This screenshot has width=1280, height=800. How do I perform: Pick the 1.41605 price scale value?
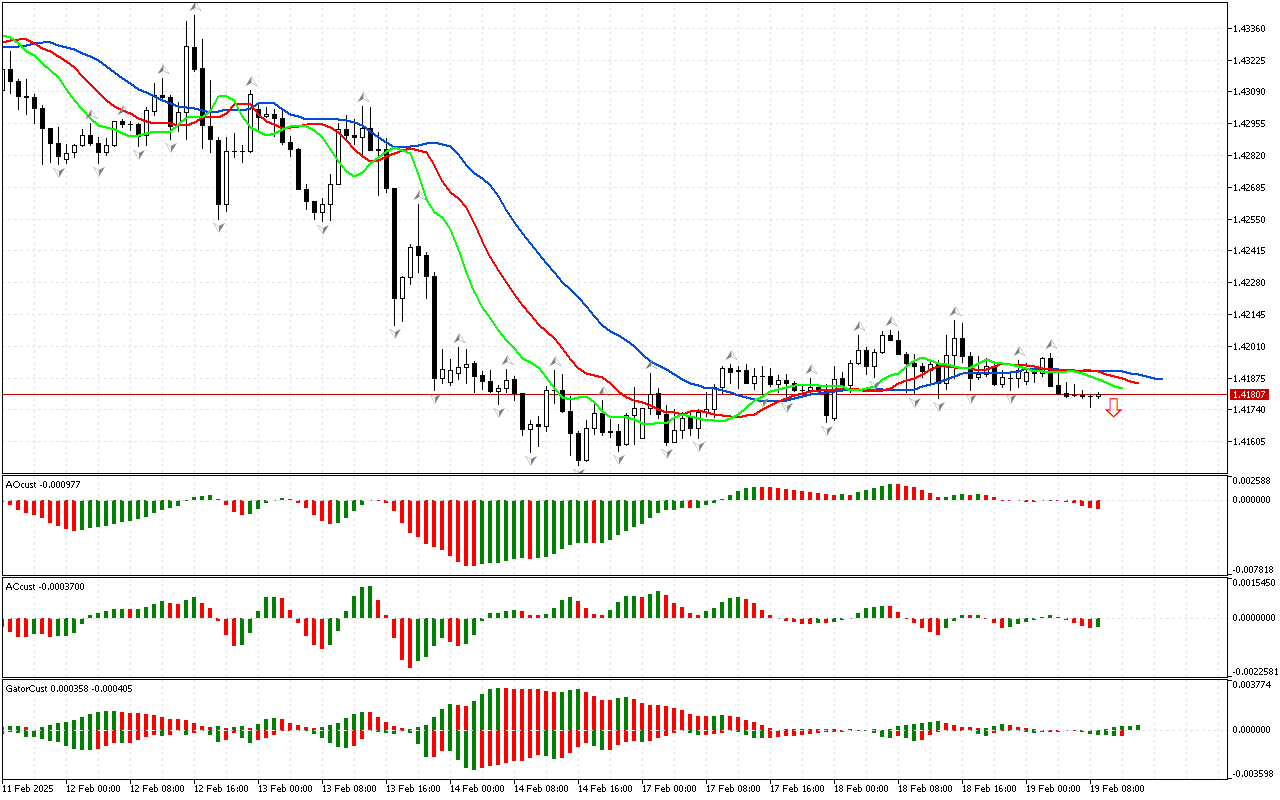tap(1251, 442)
